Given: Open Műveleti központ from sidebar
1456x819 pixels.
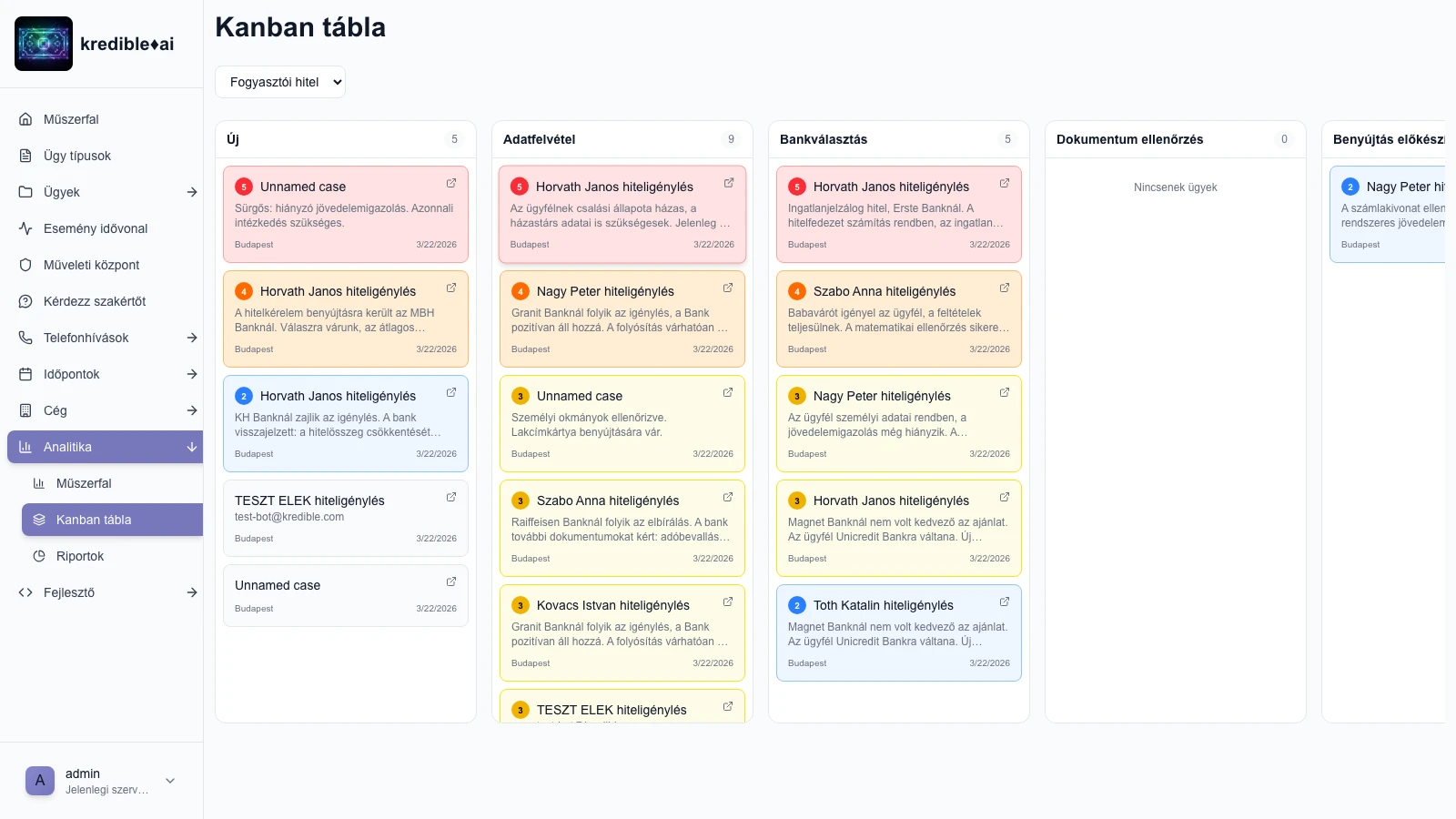Looking at the screenshot, I should pos(91,265).
